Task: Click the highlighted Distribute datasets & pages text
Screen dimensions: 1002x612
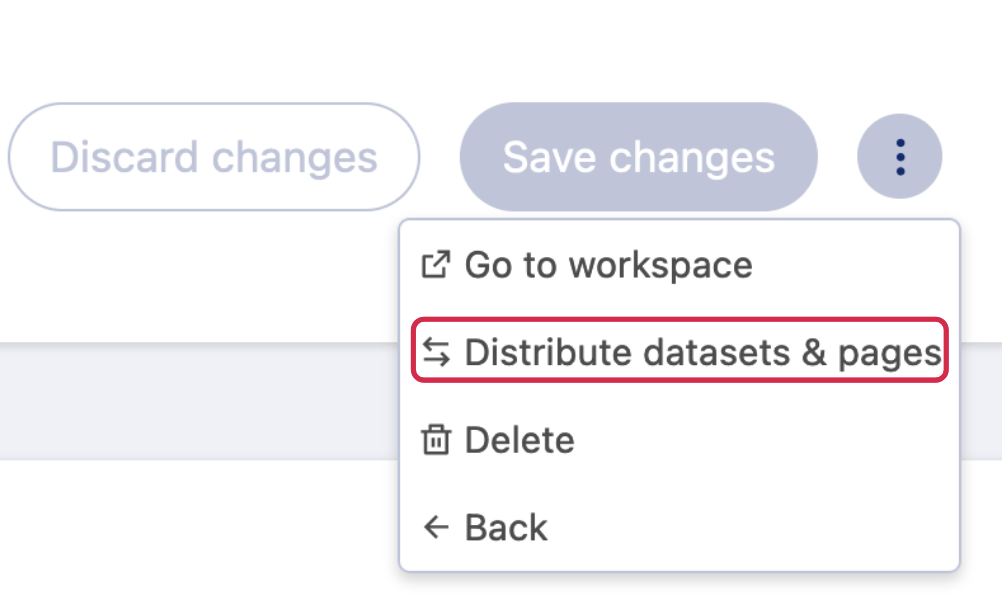Action: [702, 352]
